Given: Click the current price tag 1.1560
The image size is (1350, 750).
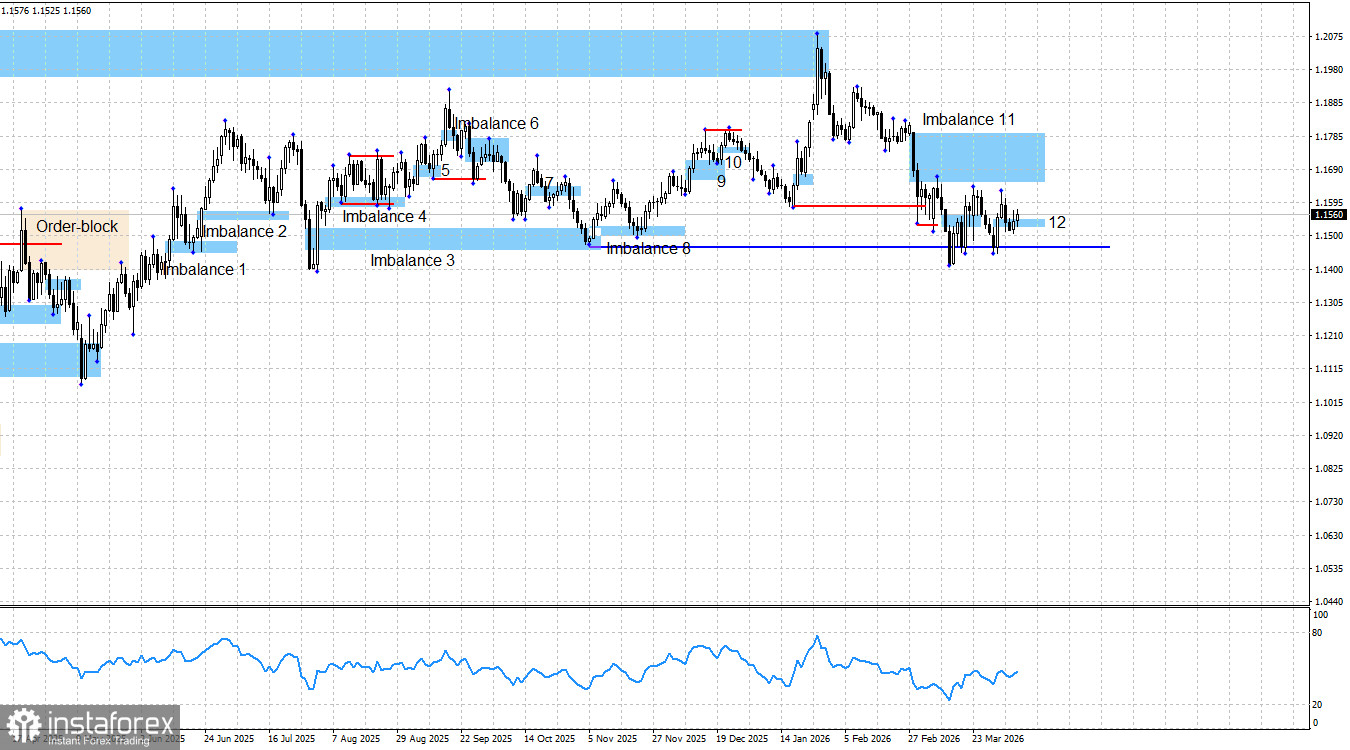Looking at the screenshot, I should click(x=1327, y=214).
